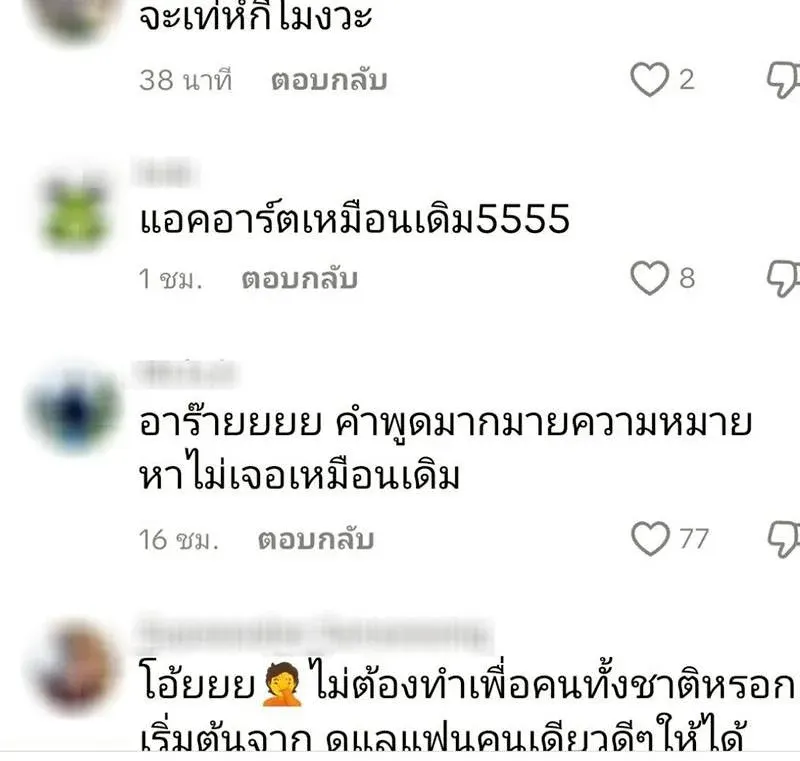Screen dimensions: 800x761
Task: Select the แอคอาร์ตเหมือนเดิม5555 comment text
Action: pyautogui.click(x=355, y=219)
